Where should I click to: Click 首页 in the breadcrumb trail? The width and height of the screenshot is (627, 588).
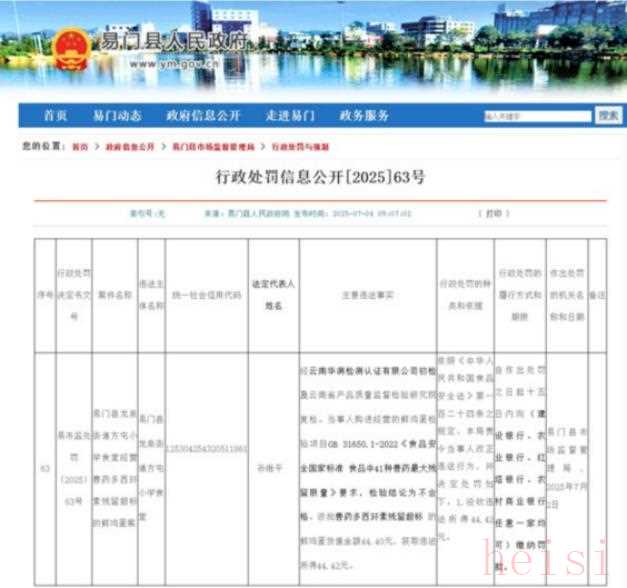[x=79, y=146]
